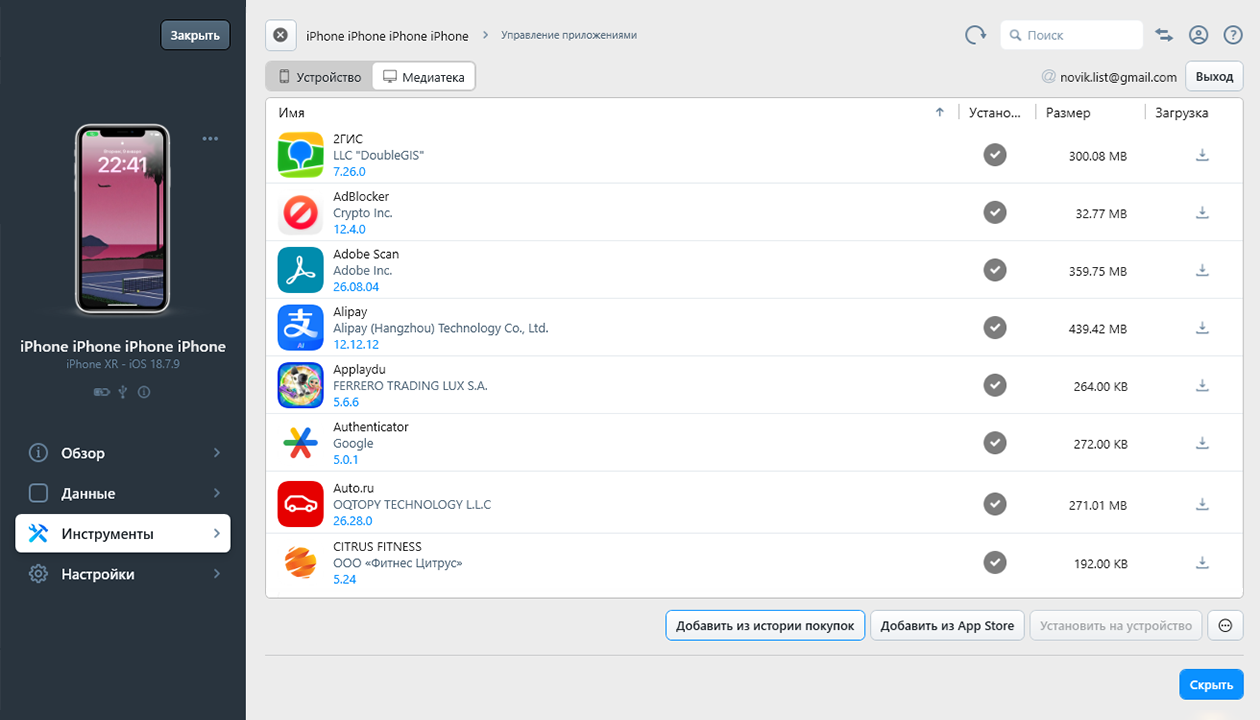This screenshot has width=1260, height=720.
Task: Click the installed checkmark for Adobe Scan
Action: pos(994,270)
